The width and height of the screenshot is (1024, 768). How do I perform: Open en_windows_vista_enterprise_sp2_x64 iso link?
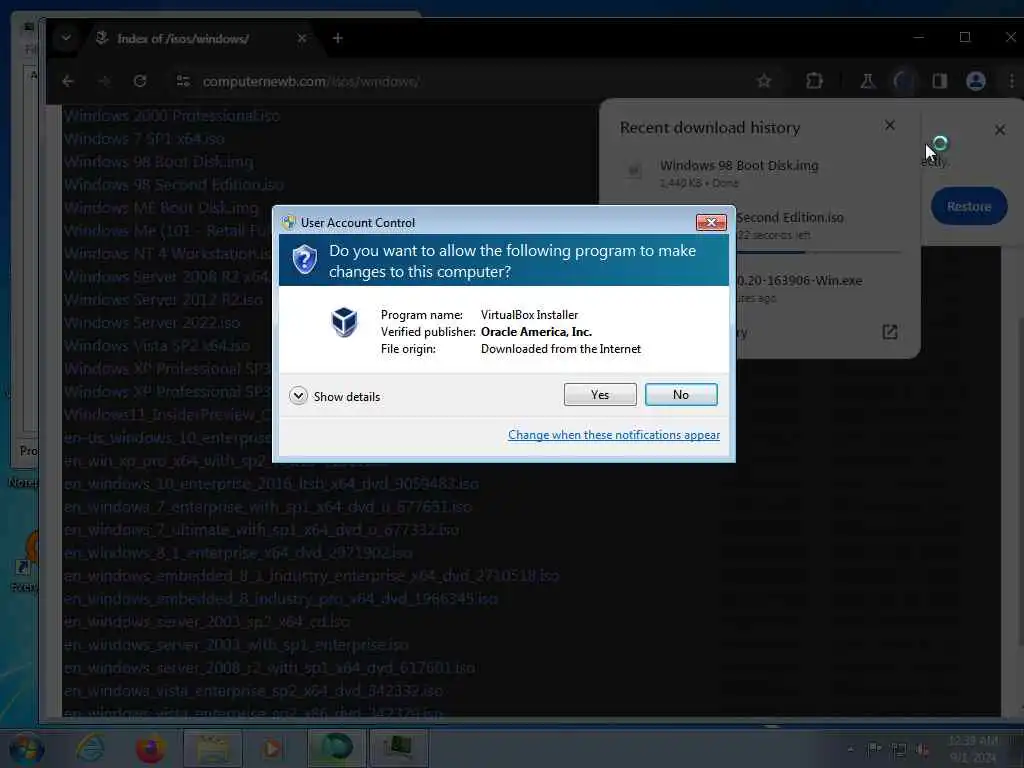253,691
